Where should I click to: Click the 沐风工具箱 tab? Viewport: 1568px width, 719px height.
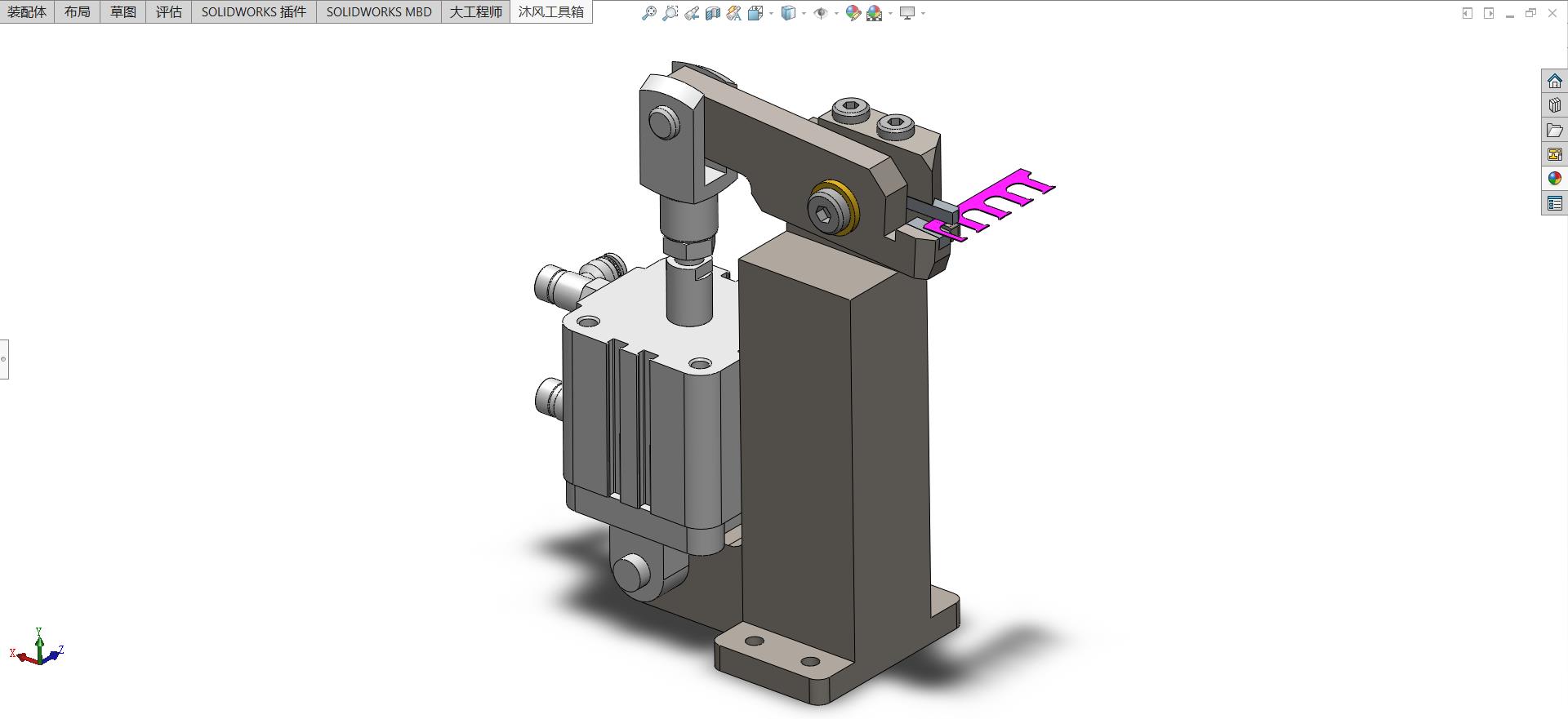551,11
